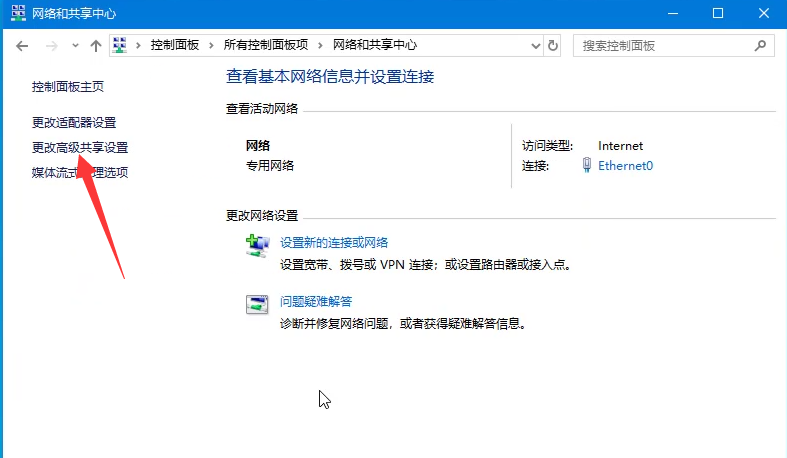Open 设置新的连接或网络 link
Viewport: 787px width, 458px height.
pos(334,243)
